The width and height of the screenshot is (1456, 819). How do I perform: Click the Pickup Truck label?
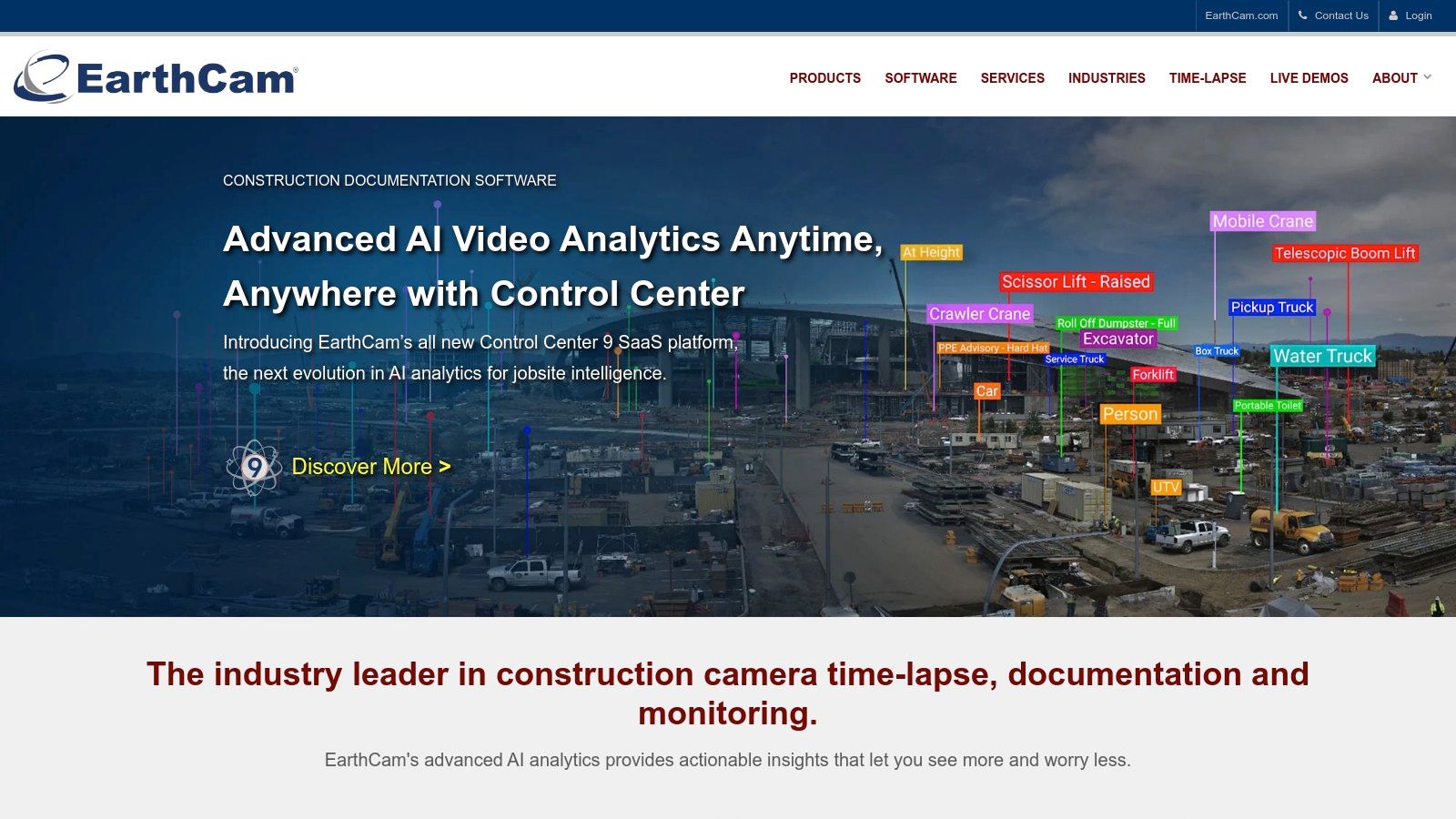click(x=1272, y=308)
